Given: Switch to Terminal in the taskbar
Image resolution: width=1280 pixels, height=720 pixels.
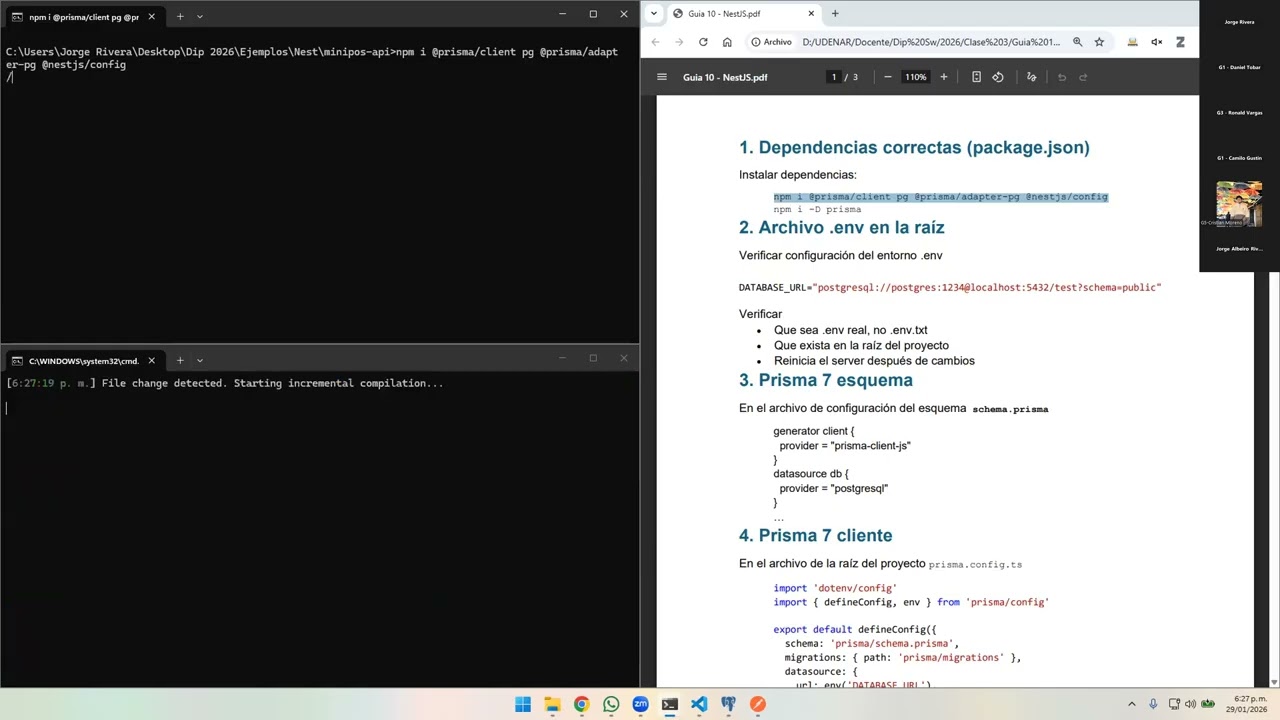Looking at the screenshot, I should tap(669, 704).
